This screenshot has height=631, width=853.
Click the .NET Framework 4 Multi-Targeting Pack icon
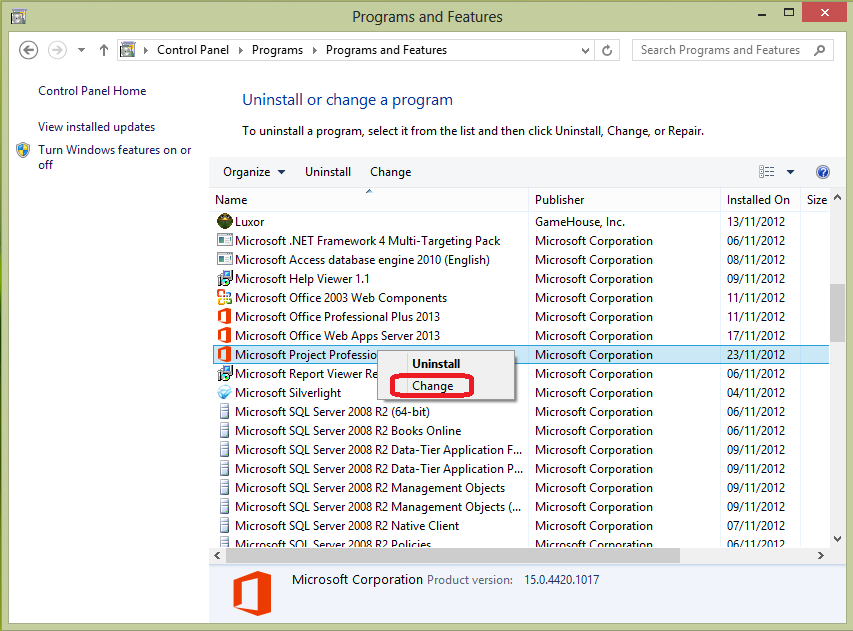coord(224,240)
